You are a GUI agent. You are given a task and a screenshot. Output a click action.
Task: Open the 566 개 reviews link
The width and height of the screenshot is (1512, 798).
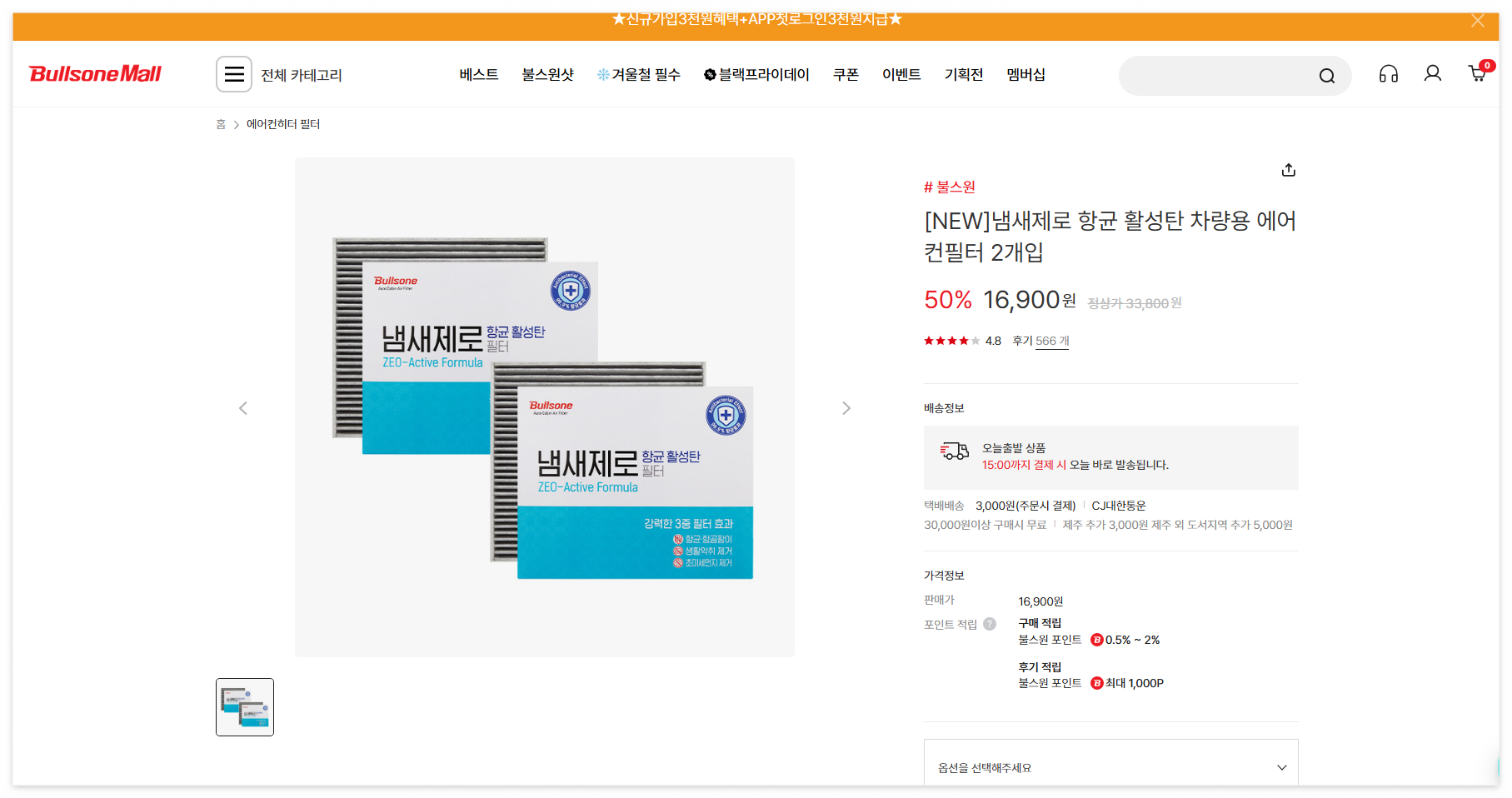coord(1052,341)
